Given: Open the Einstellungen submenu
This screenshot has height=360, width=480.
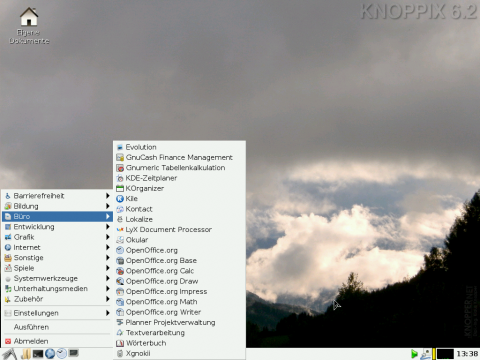Looking at the screenshot, I should coord(57,313).
